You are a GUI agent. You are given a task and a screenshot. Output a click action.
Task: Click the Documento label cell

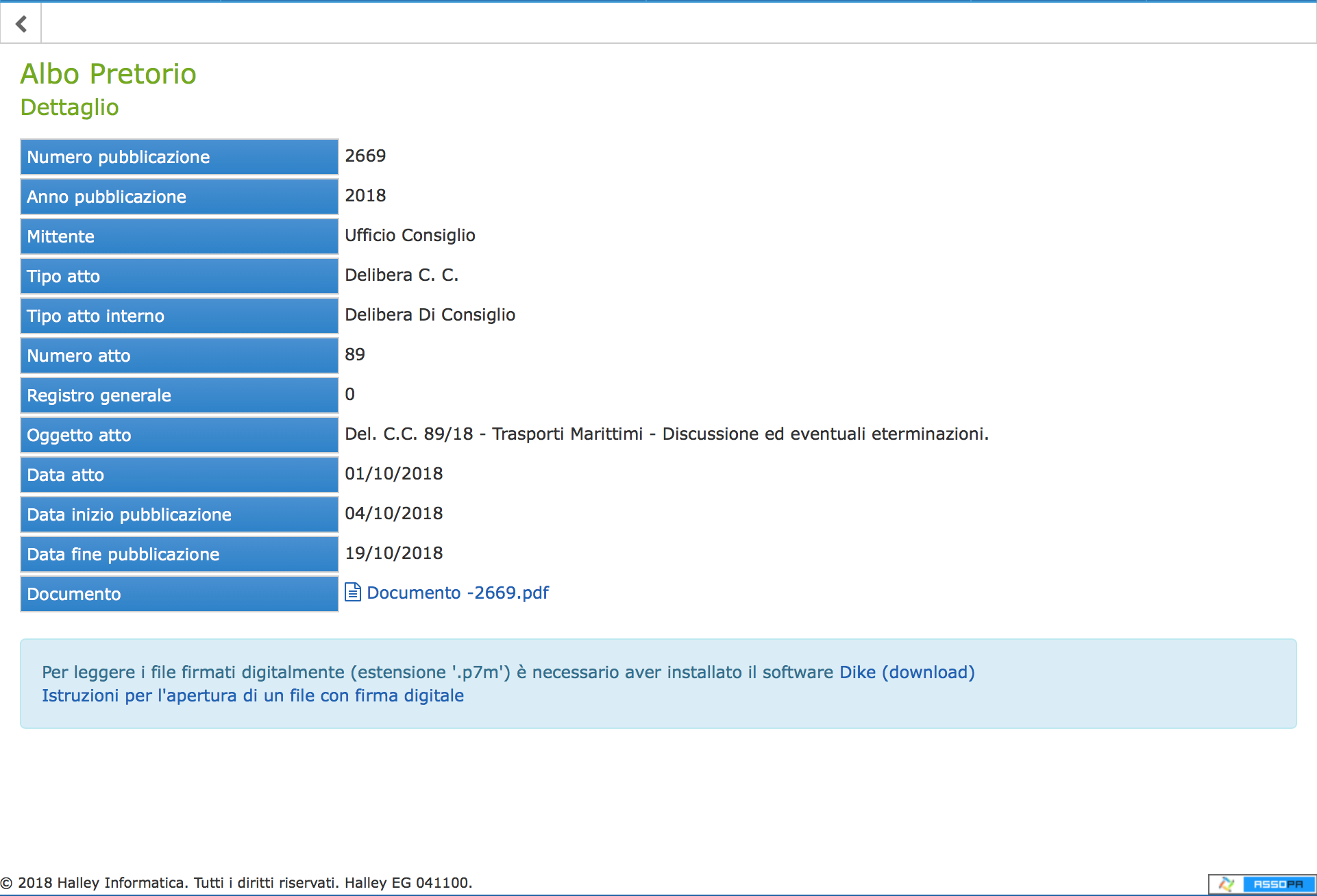click(x=180, y=594)
